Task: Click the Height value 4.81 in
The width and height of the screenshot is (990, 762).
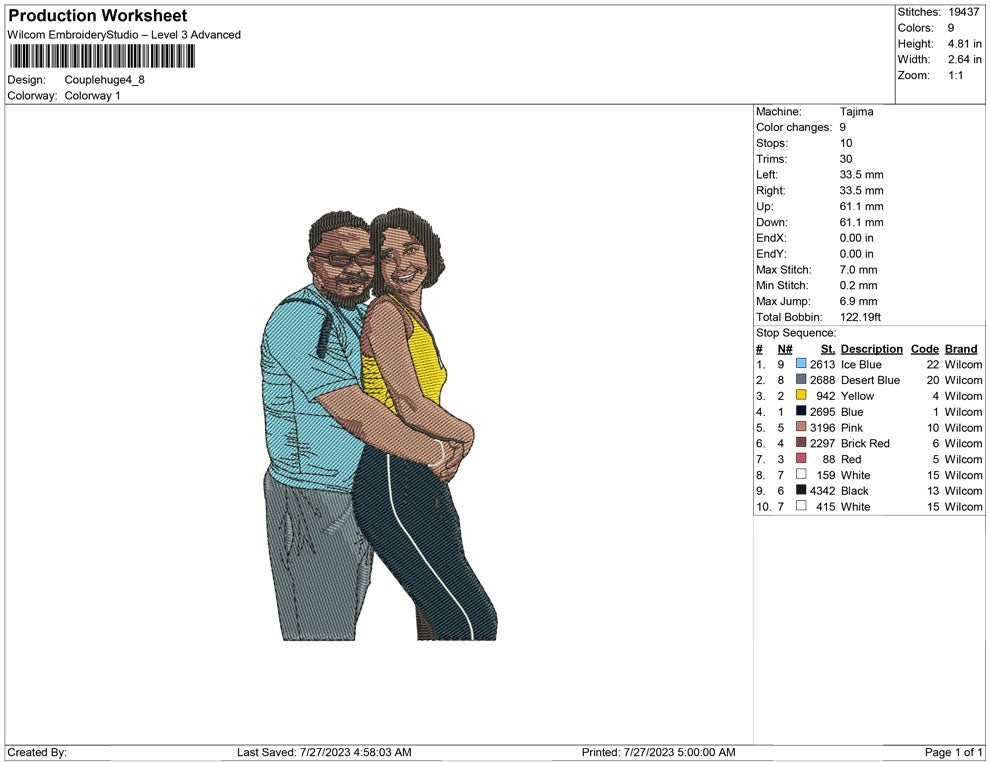Action: tap(964, 44)
